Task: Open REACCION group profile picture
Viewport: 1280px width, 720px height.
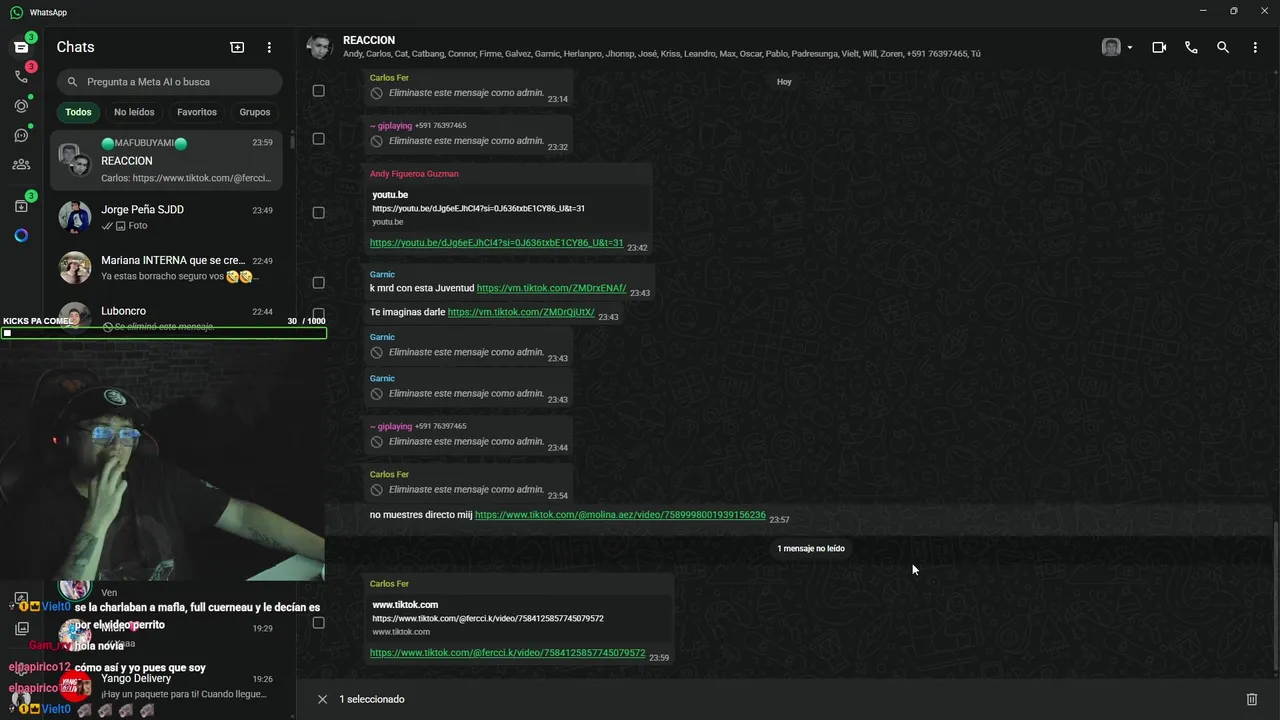Action: coord(319,47)
